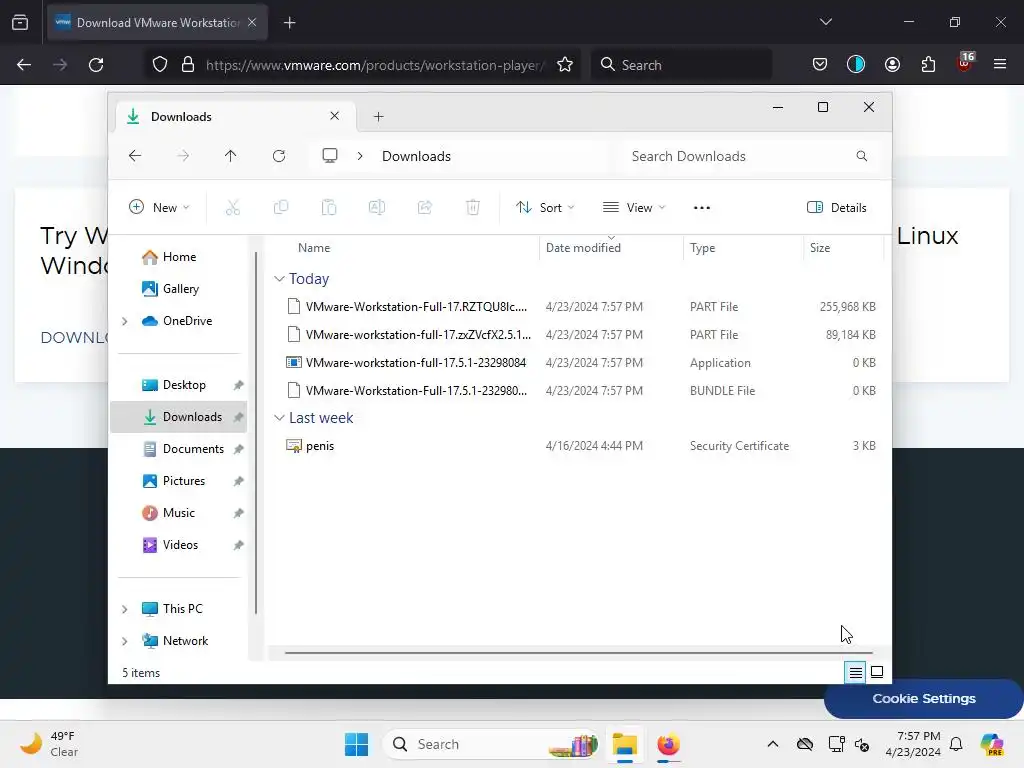Click the Share icon in Explorer toolbar
The width and height of the screenshot is (1024, 768).
point(424,208)
